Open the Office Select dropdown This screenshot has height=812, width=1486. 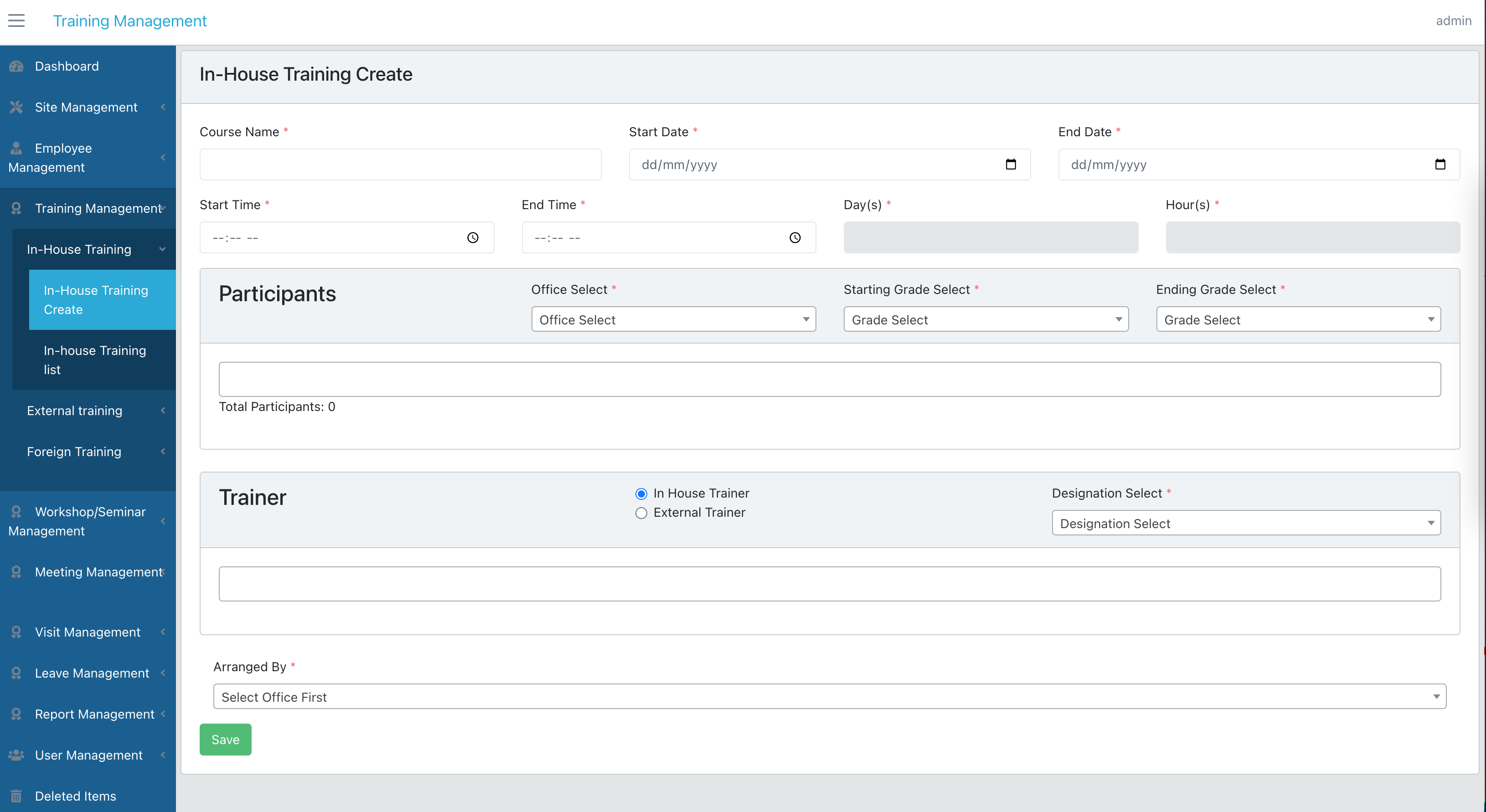pyautogui.click(x=673, y=319)
